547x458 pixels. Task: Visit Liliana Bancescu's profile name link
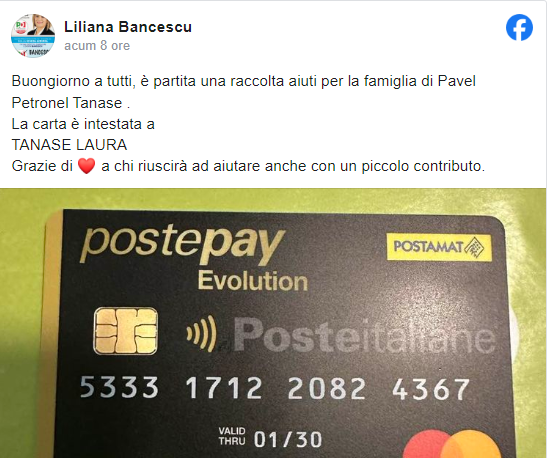[x=128, y=27]
